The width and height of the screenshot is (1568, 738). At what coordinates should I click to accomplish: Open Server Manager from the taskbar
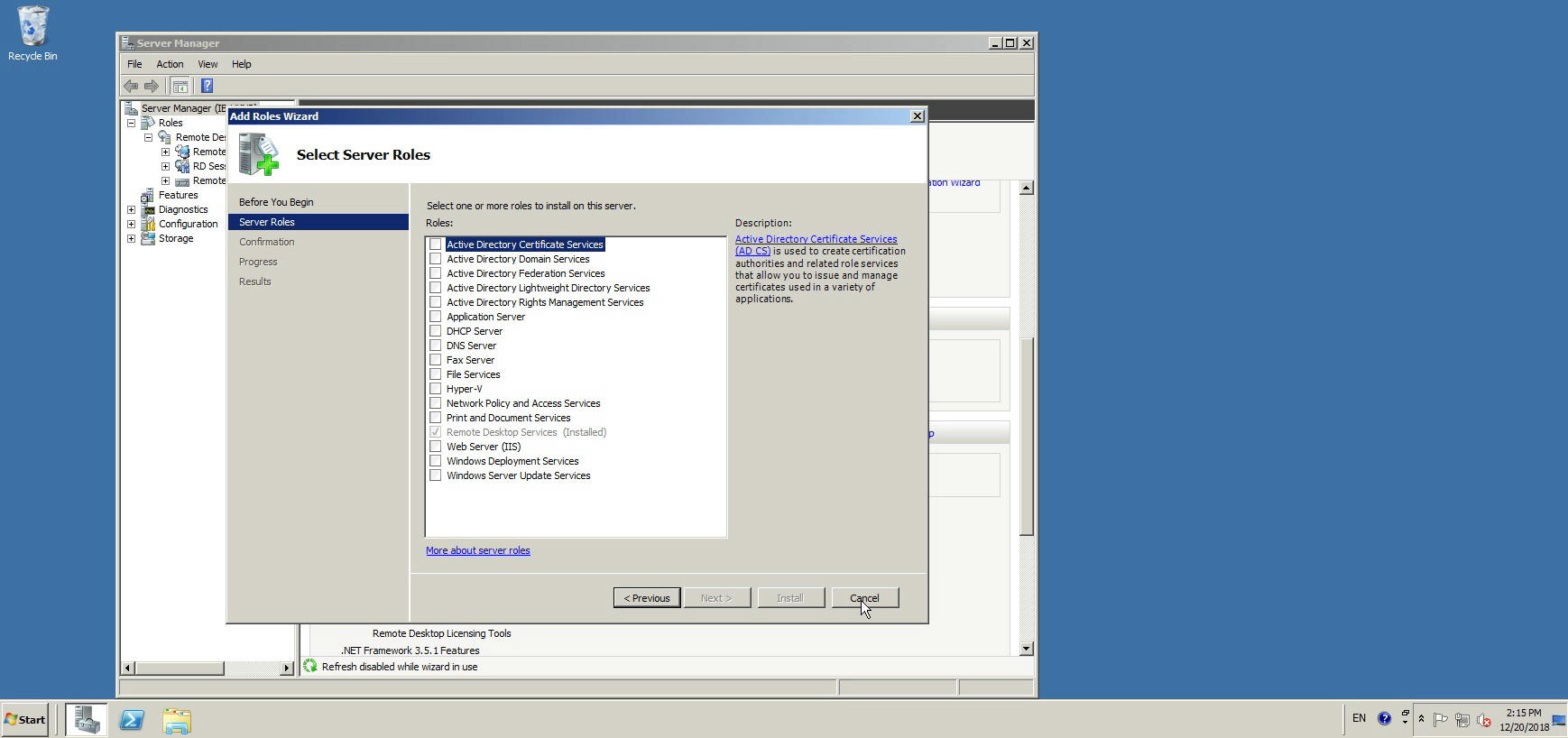click(x=87, y=720)
